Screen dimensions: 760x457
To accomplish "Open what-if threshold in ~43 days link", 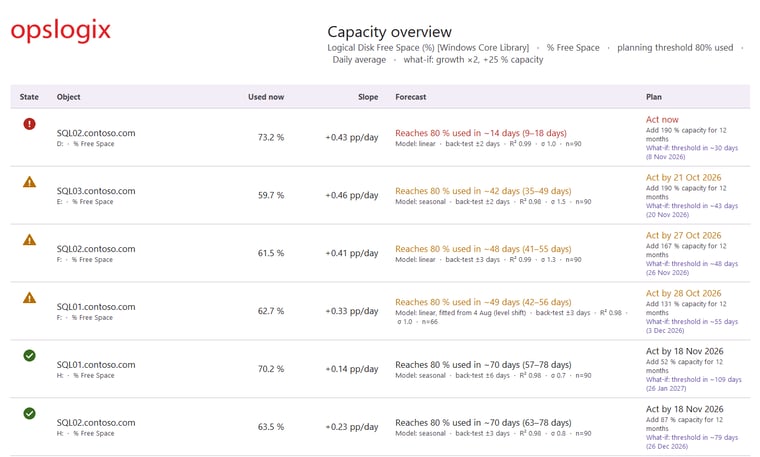I will (x=692, y=210).
